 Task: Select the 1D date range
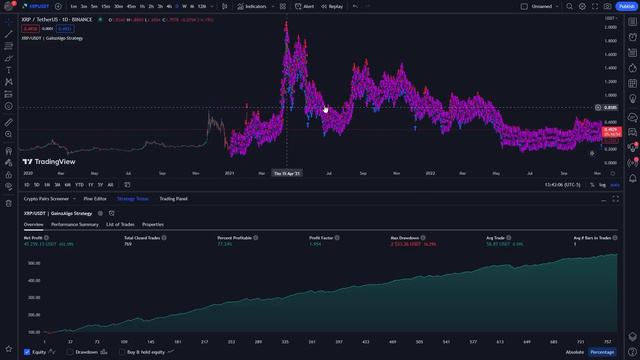[27, 185]
